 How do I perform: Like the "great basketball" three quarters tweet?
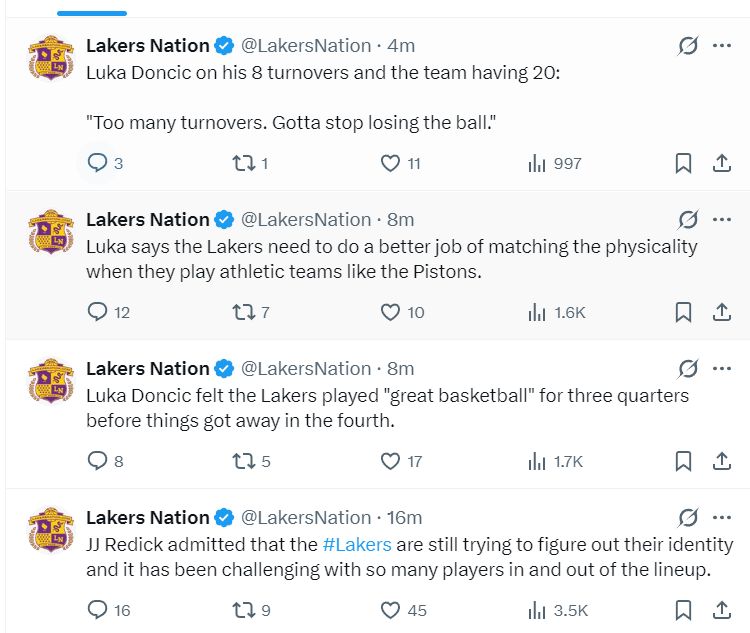391,461
